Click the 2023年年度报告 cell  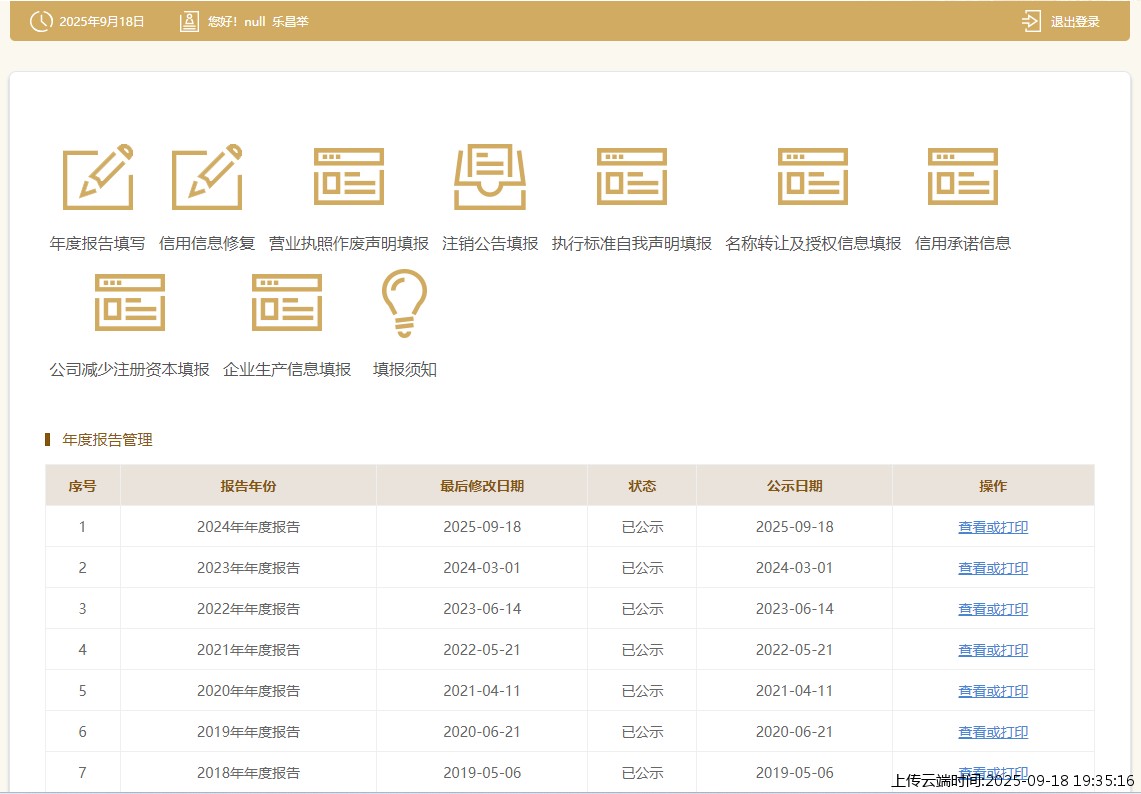[248, 568]
